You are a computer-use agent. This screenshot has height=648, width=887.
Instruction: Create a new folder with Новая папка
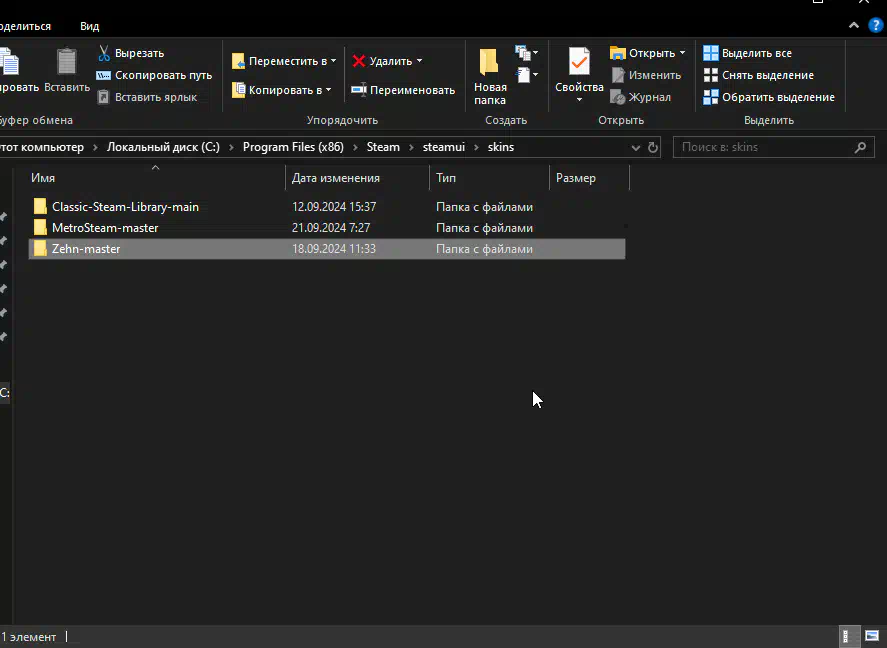490,76
